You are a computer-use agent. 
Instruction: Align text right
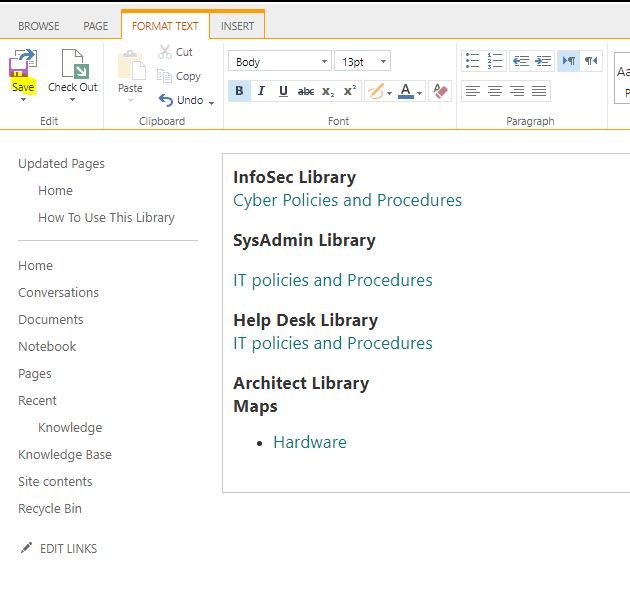tap(517, 91)
